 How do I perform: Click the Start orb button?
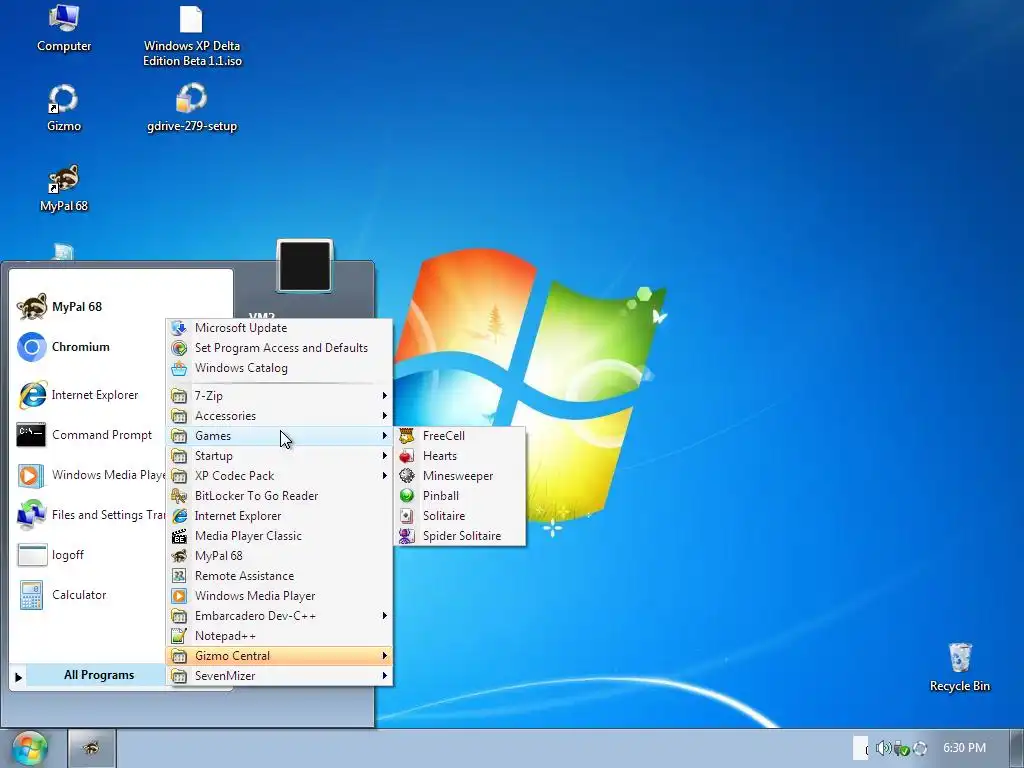click(30, 748)
